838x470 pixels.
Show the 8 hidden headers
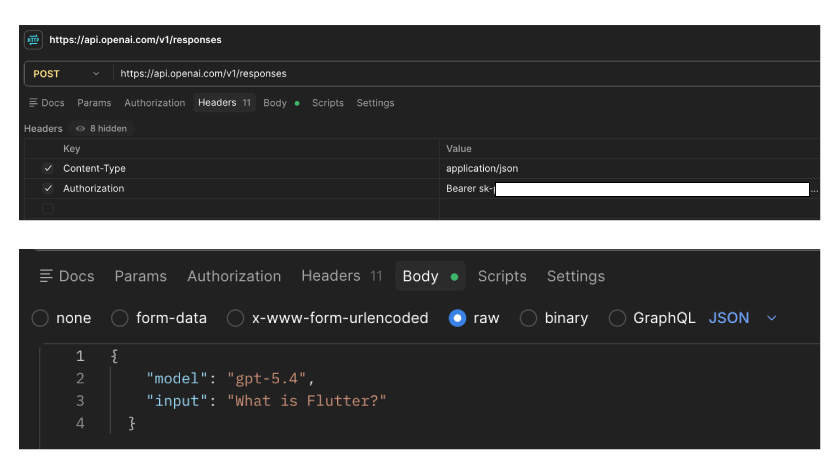[x=102, y=128]
